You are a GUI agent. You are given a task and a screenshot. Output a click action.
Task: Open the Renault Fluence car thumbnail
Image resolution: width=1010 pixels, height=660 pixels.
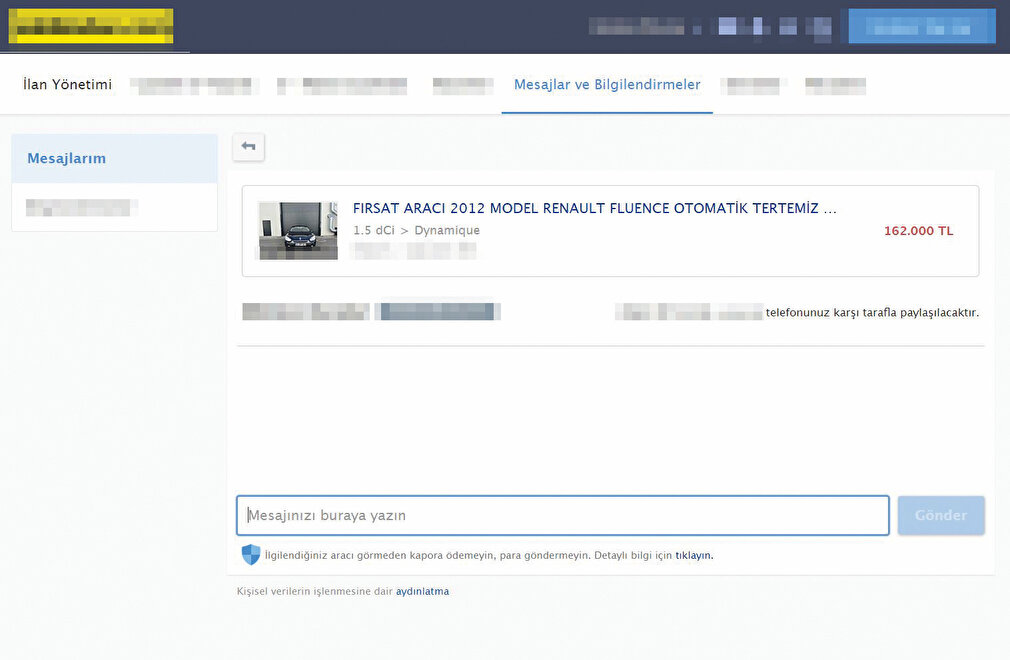pos(297,230)
